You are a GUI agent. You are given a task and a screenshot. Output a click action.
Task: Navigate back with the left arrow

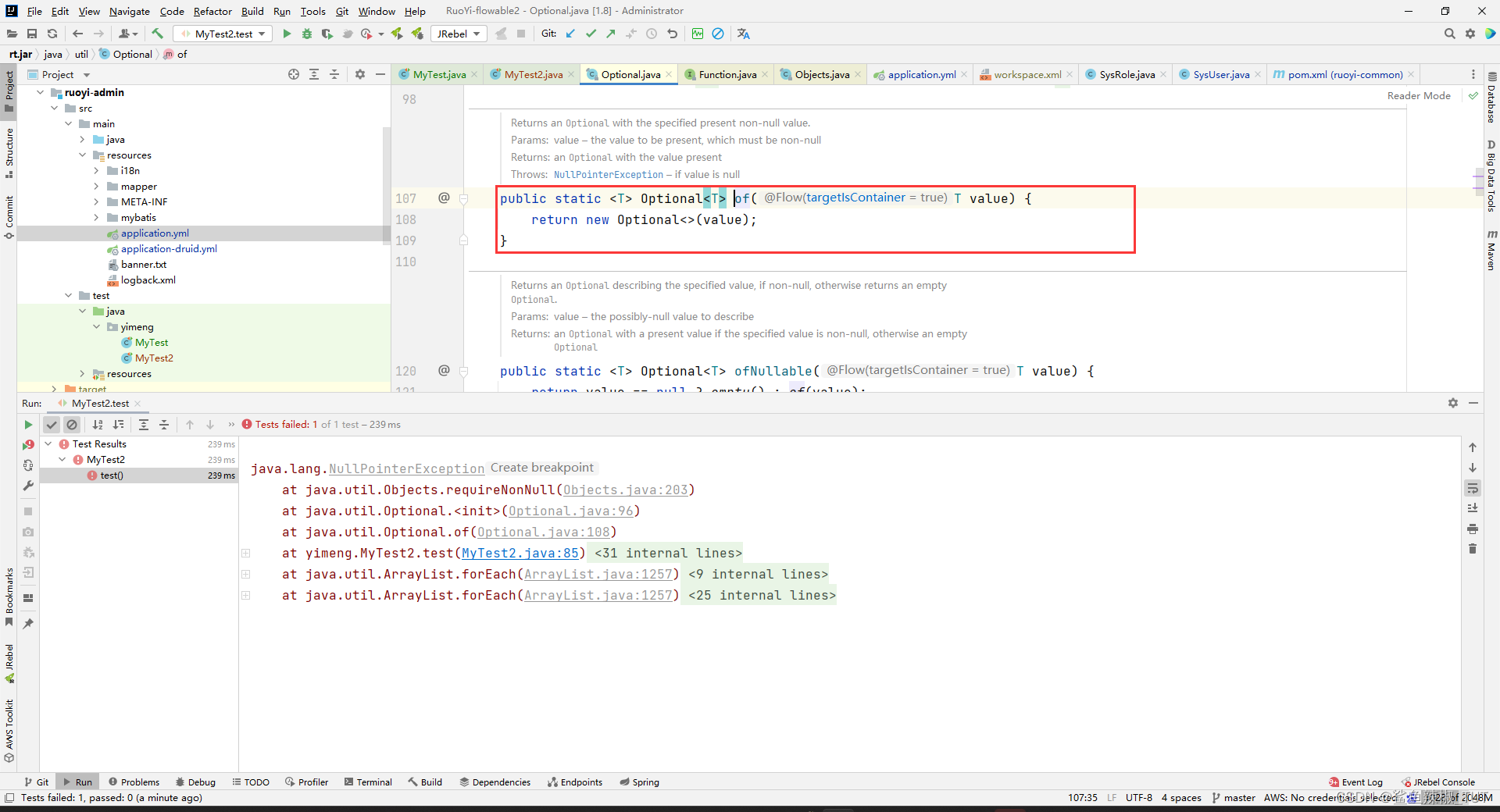77,34
